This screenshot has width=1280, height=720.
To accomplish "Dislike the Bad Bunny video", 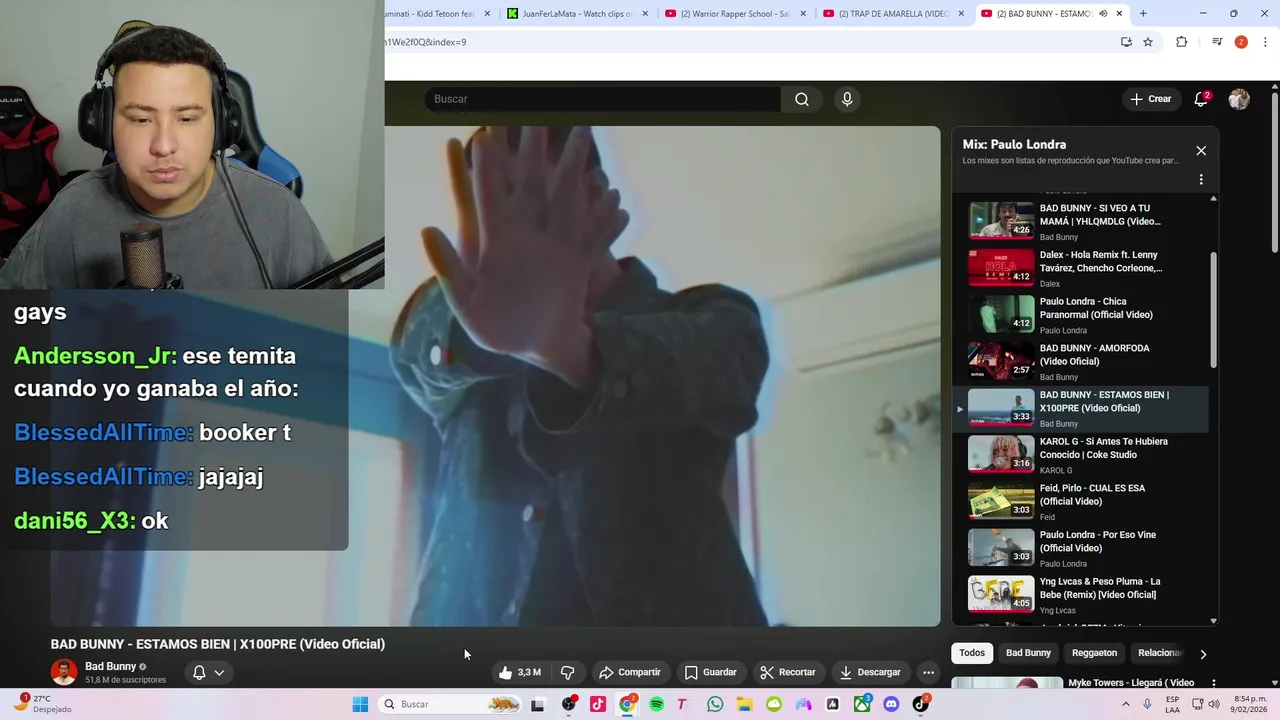I will pyautogui.click(x=567, y=672).
